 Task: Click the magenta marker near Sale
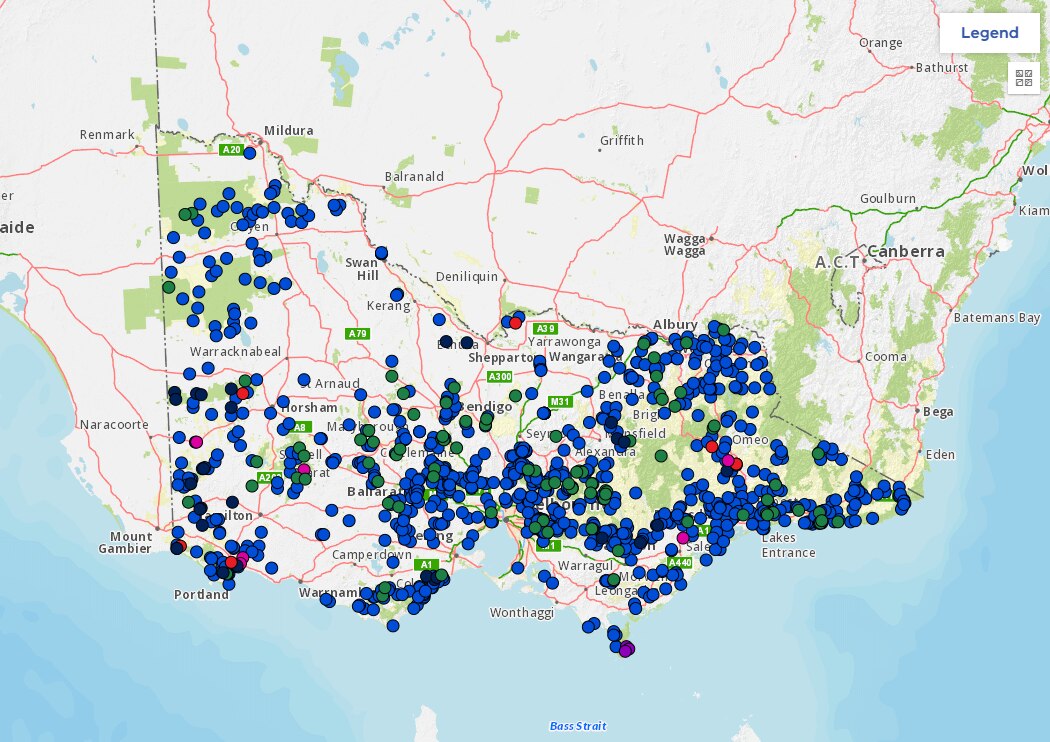pyautogui.click(x=682, y=537)
